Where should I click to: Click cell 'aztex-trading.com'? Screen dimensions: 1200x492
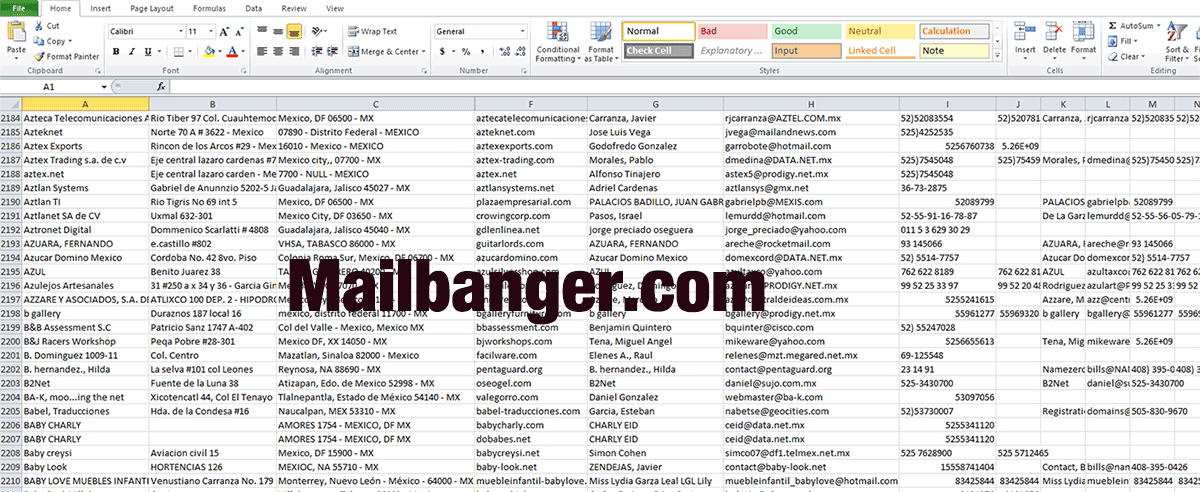(529, 160)
